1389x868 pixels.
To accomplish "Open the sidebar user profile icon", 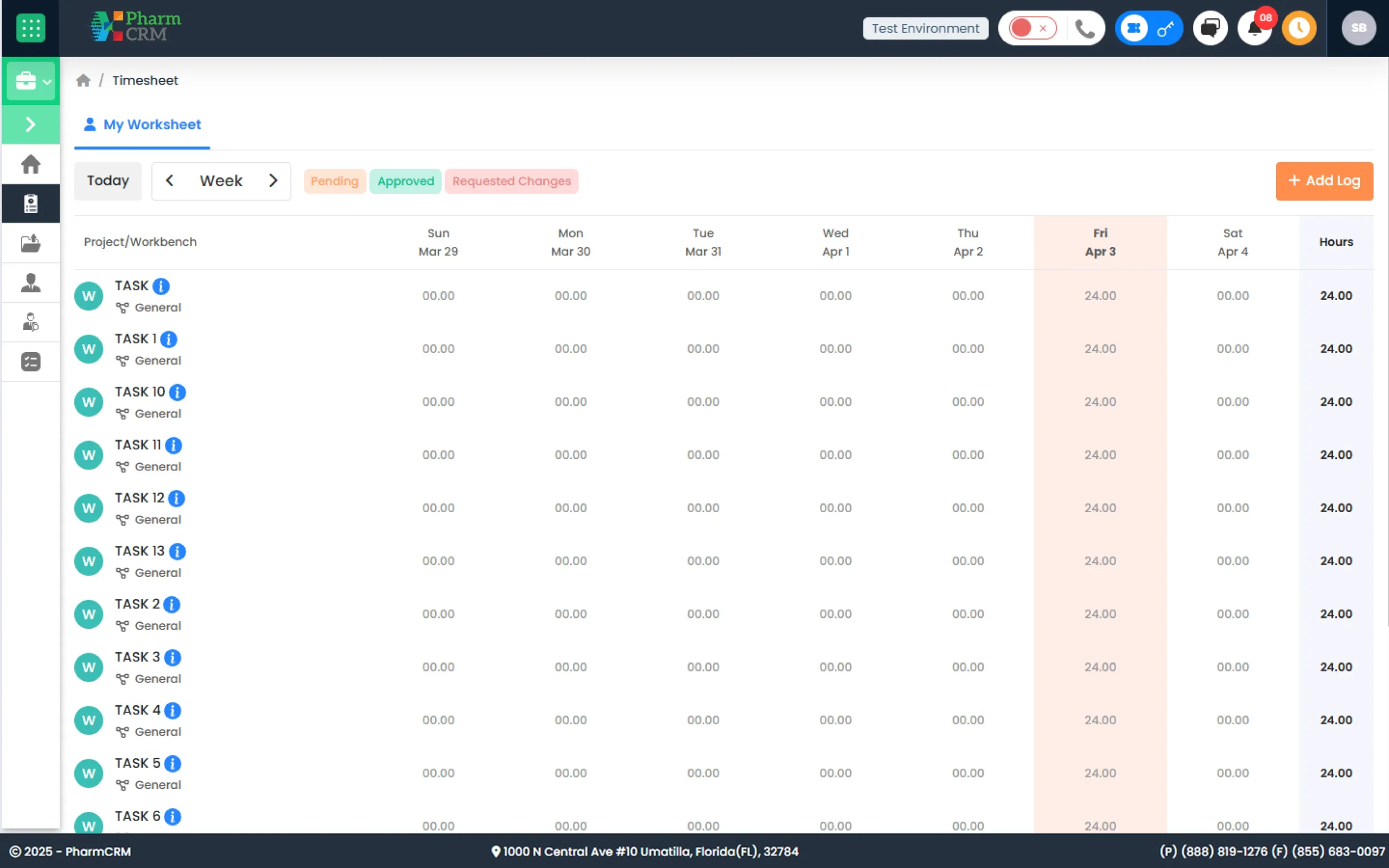I will 30,283.
